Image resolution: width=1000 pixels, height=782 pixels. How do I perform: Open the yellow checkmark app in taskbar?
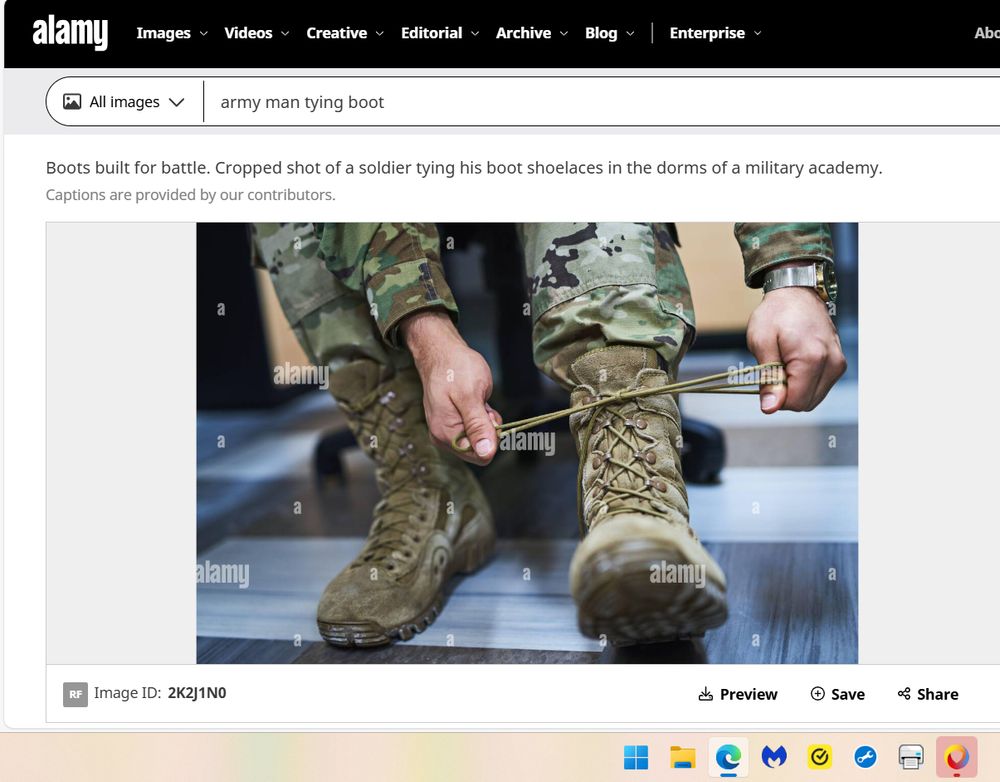pos(820,757)
